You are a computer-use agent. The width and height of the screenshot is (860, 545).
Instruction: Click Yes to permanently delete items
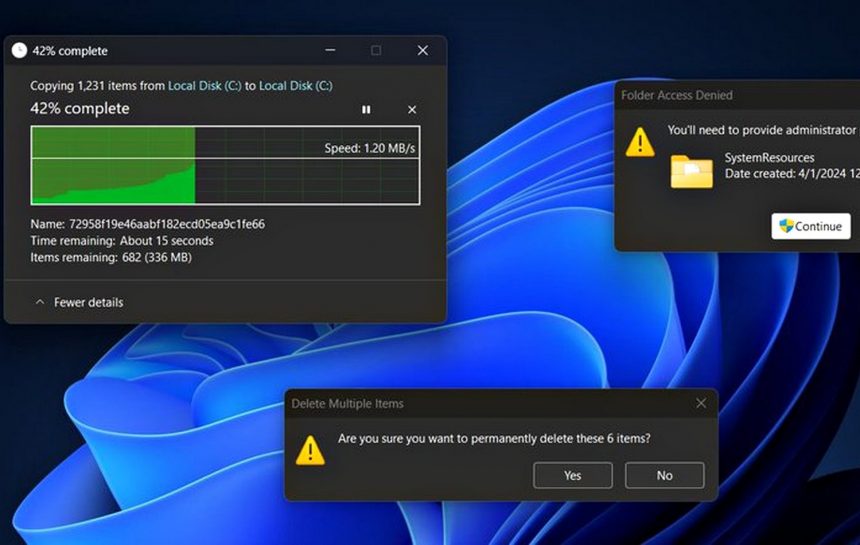(x=573, y=475)
